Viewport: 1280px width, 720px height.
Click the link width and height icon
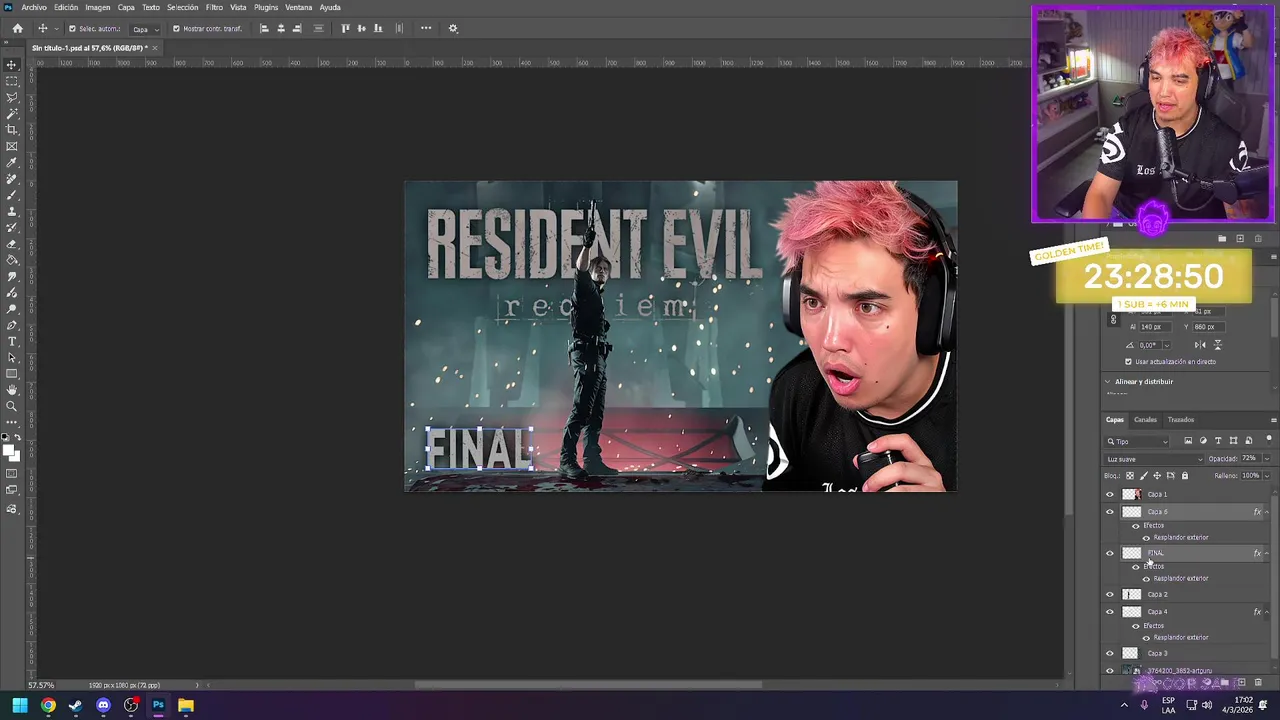tap(1113, 320)
